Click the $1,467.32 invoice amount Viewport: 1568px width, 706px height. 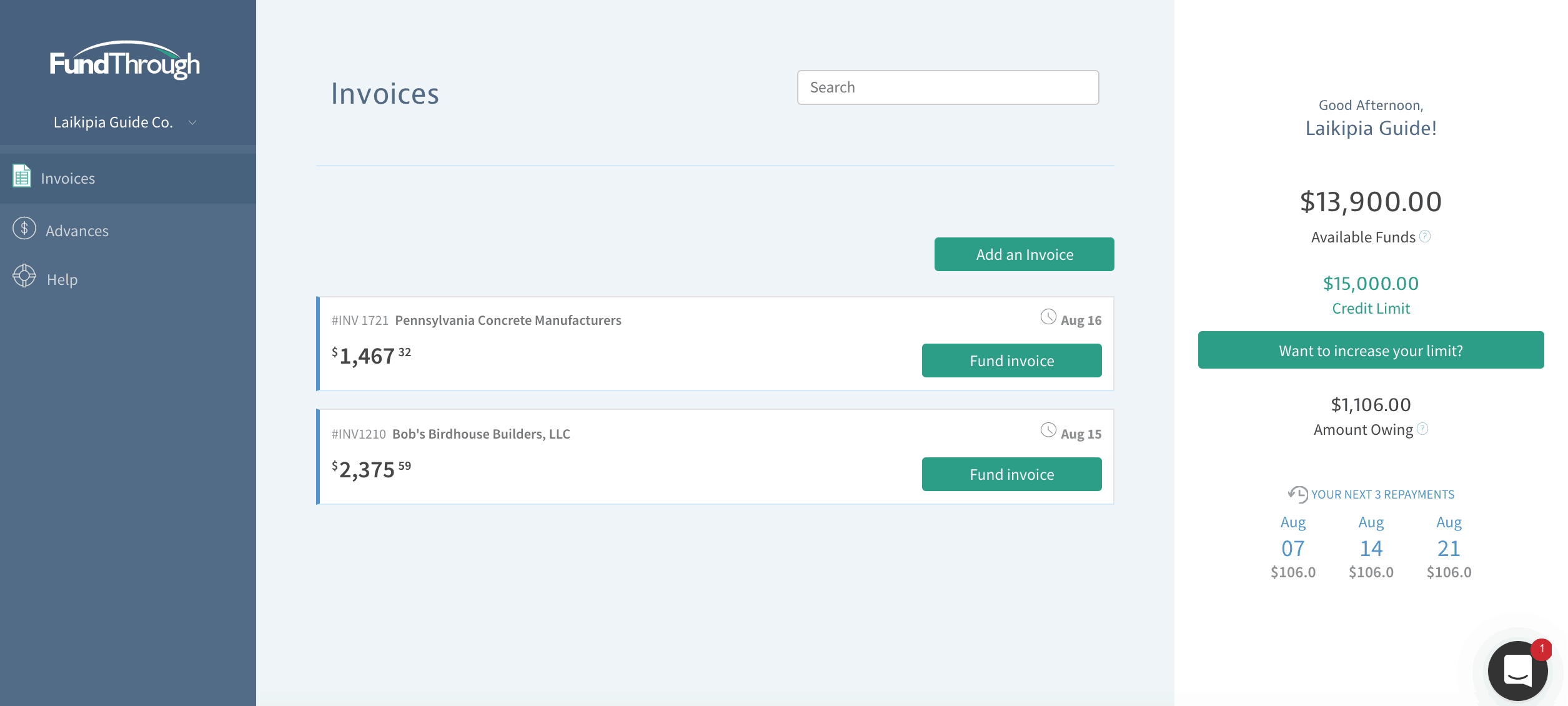point(371,355)
